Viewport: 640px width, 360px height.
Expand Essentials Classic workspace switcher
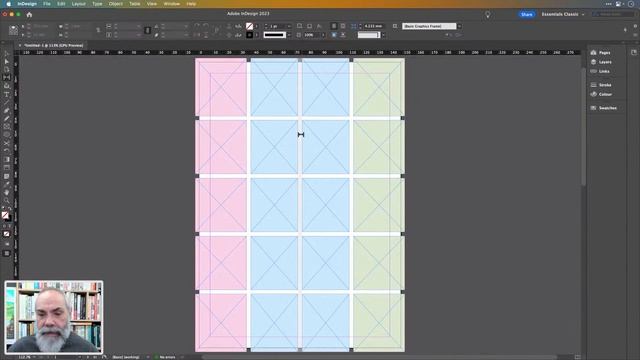(563, 14)
